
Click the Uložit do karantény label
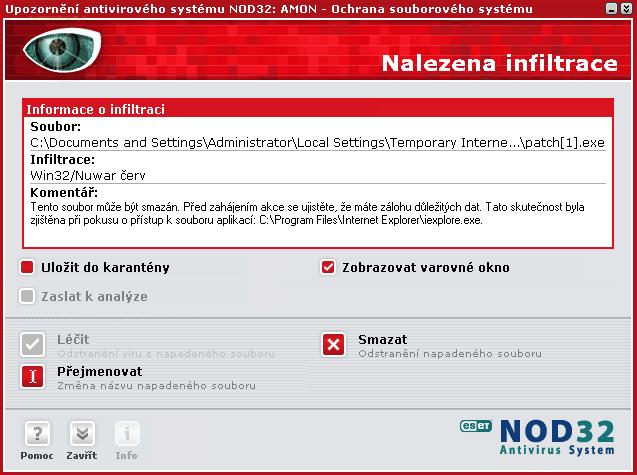coord(105,267)
